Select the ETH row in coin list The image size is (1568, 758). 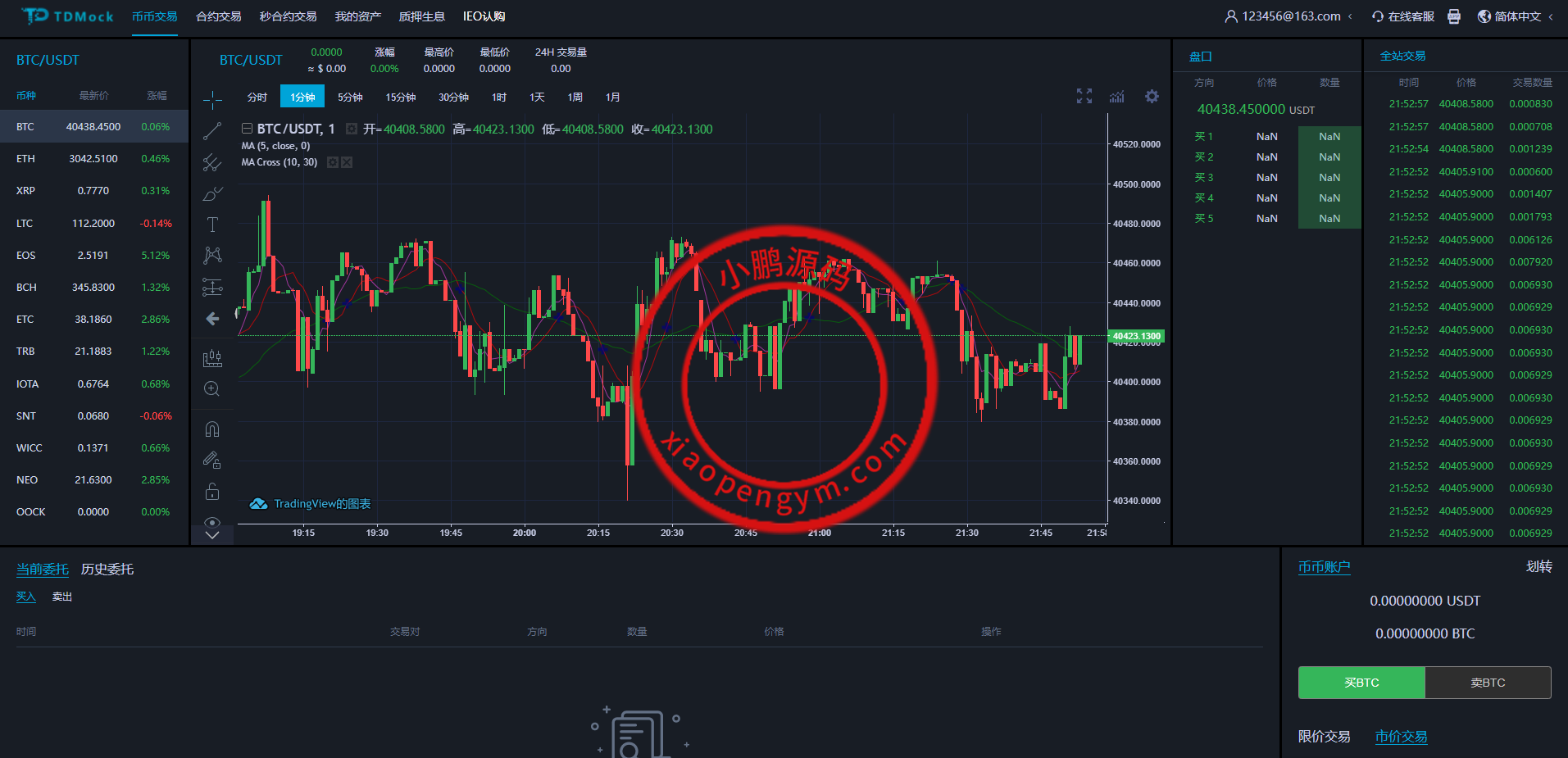[94, 159]
